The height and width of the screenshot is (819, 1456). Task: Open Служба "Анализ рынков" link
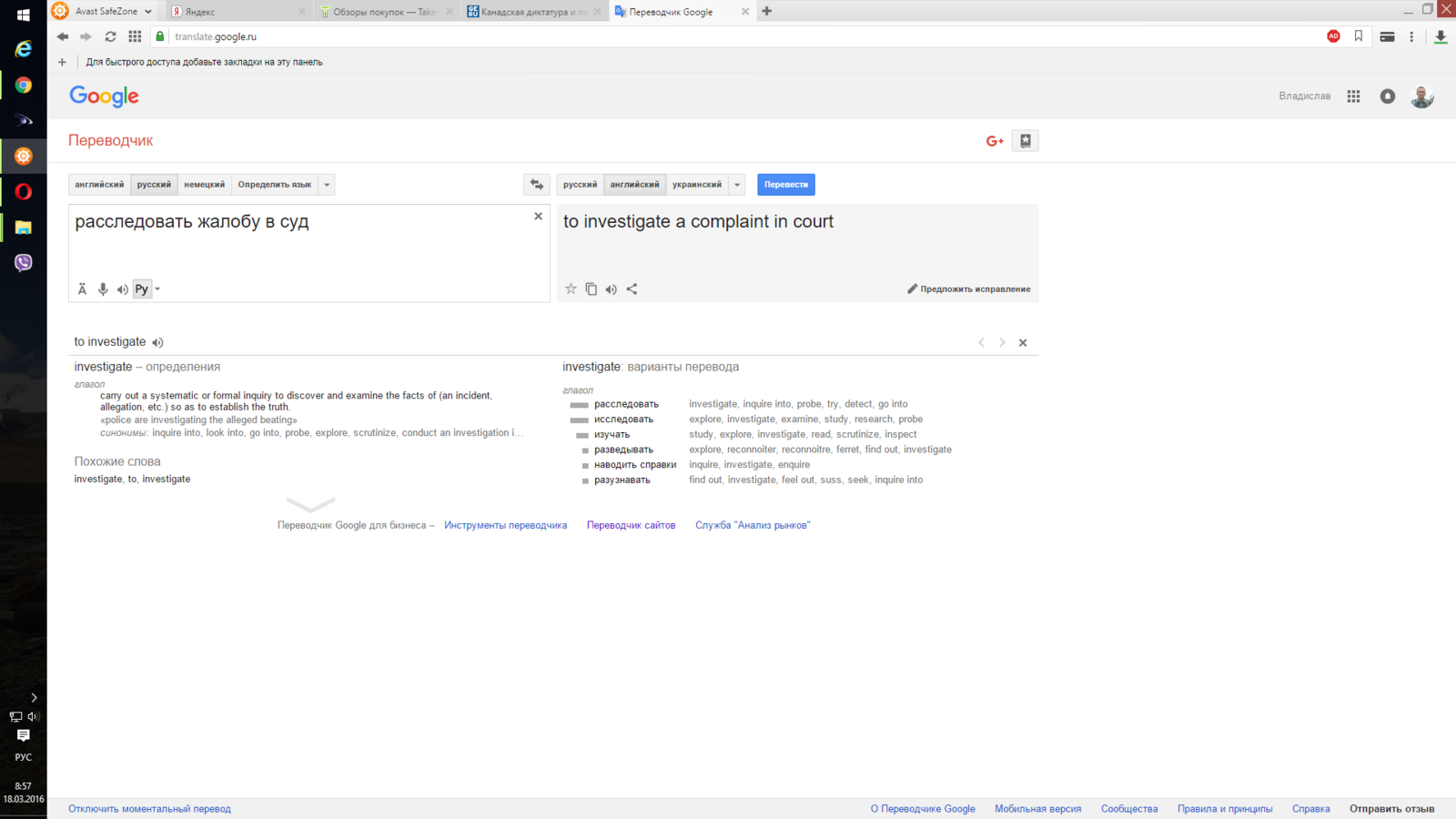(753, 525)
